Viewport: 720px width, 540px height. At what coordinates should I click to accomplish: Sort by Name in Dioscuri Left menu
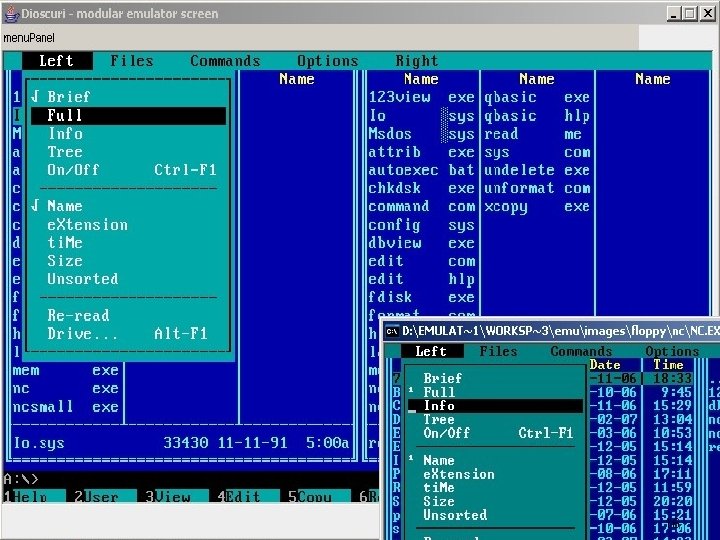coord(129,206)
